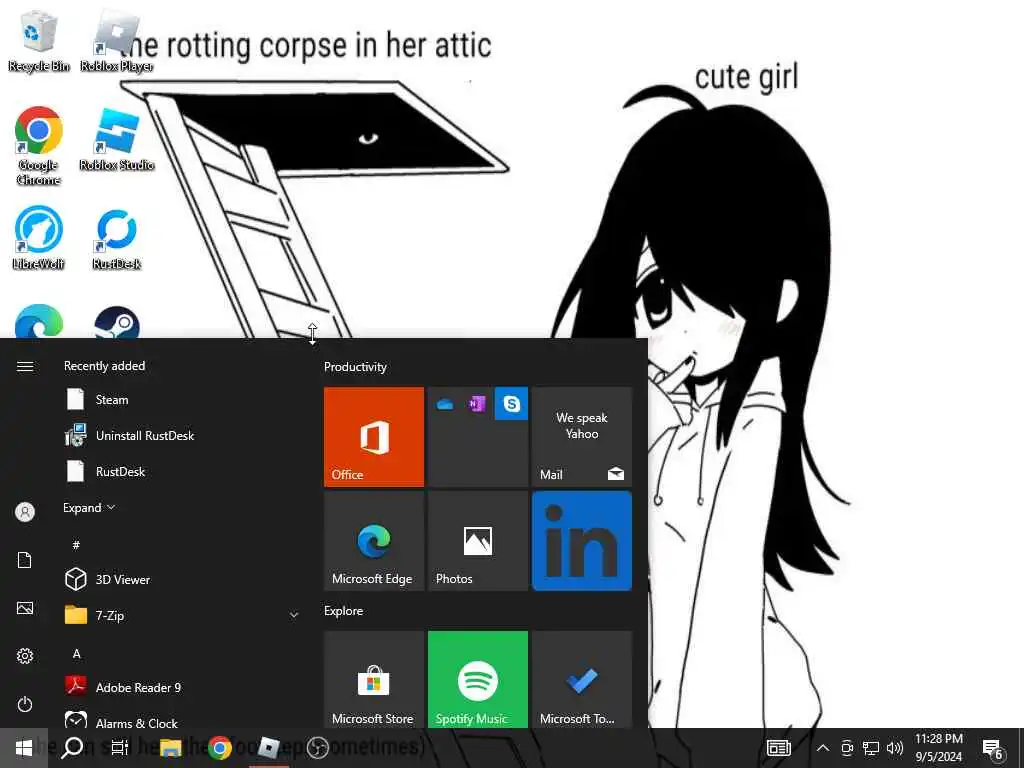The image size is (1024, 768).
Task: Click the Explore group header
Action: (x=344, y=611)
